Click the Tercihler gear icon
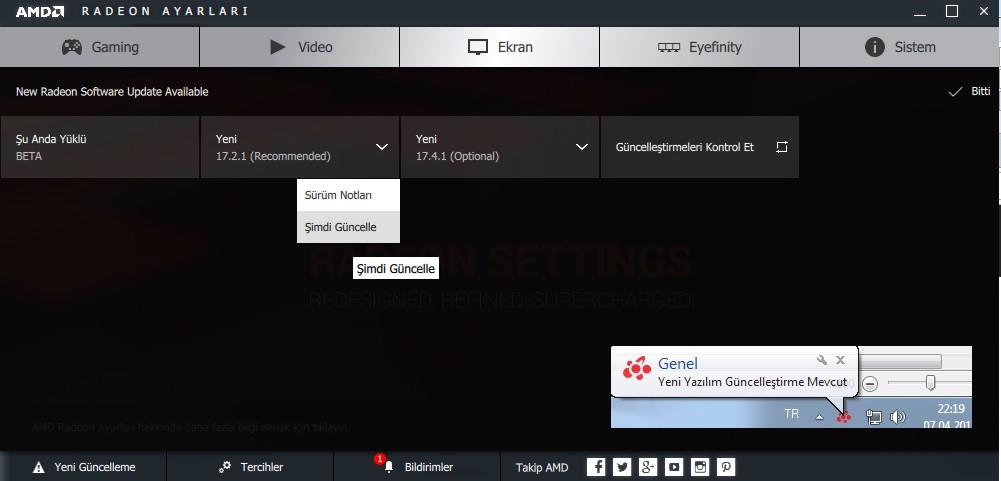Image resolution: width=1001 pixels, height=481 pixels. pos(225,467)
